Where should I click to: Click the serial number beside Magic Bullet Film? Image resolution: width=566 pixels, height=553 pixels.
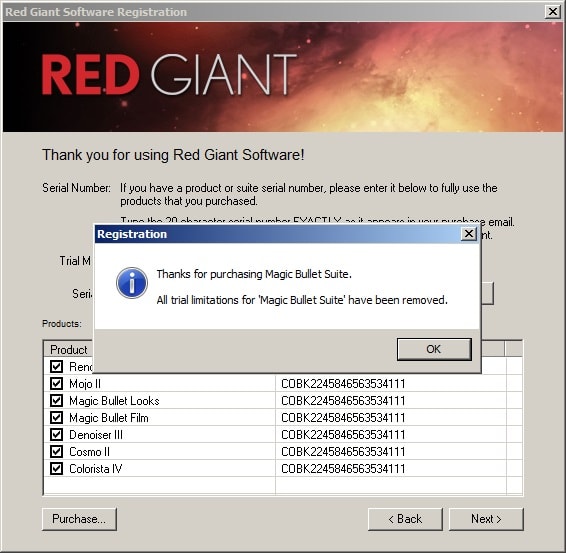tap(343, 418)
